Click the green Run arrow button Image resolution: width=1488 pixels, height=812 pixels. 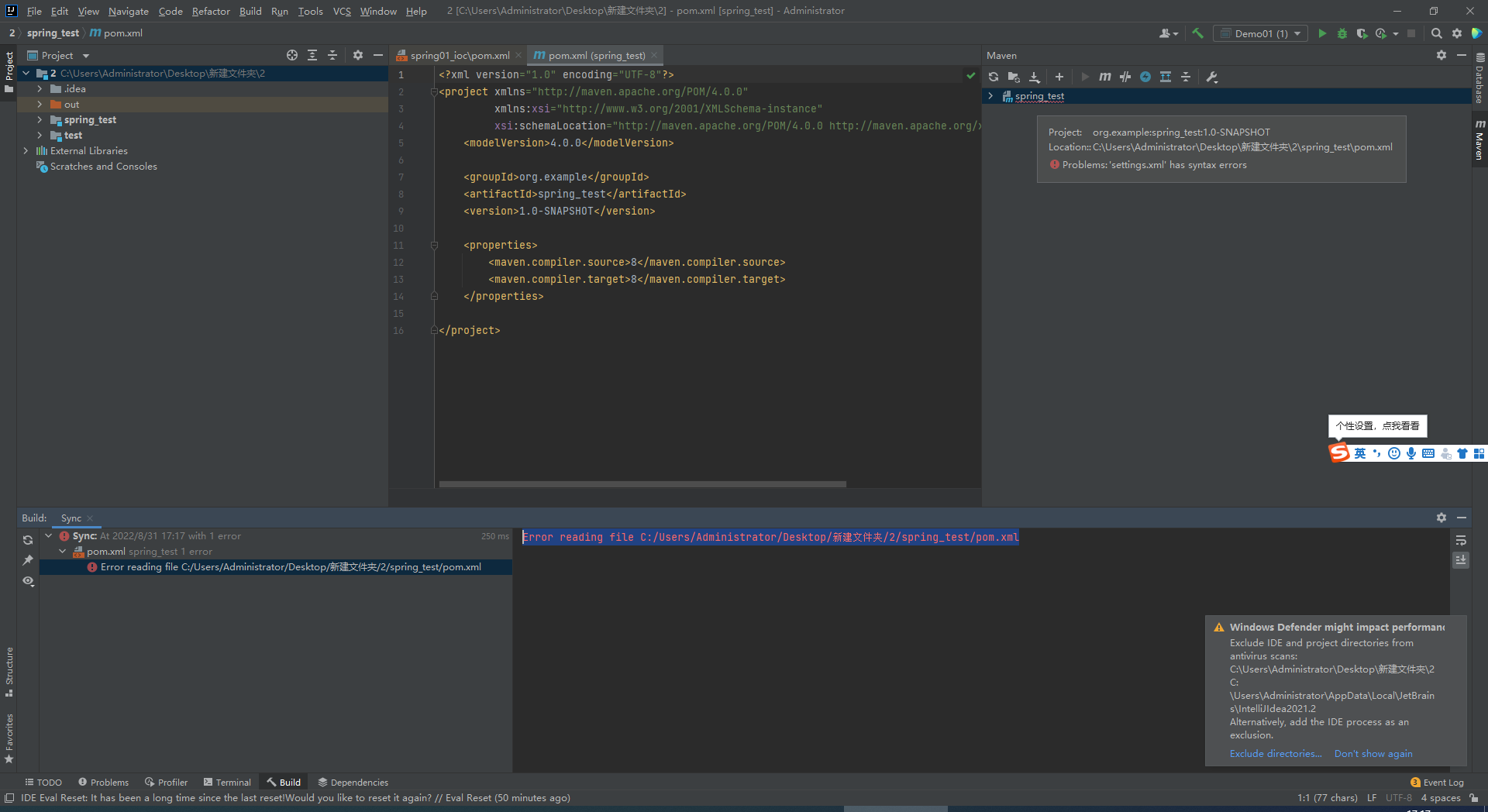pos(1322,33)
